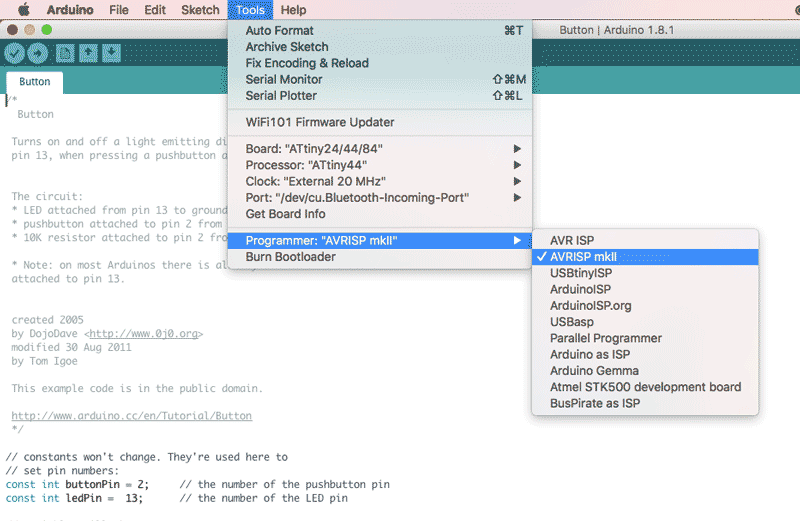
Task: Click the 'by Tom Igoe' comment line
Action: 44,361
